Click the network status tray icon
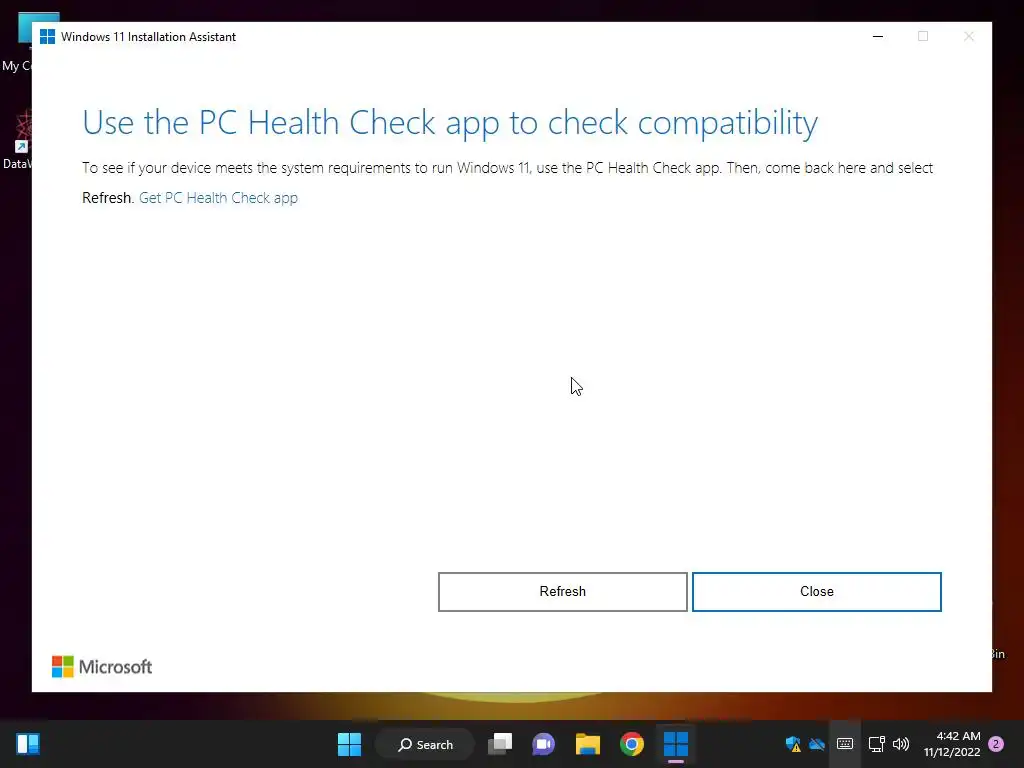The width and height of the screenshot is (1024, 768). (876, 744)
